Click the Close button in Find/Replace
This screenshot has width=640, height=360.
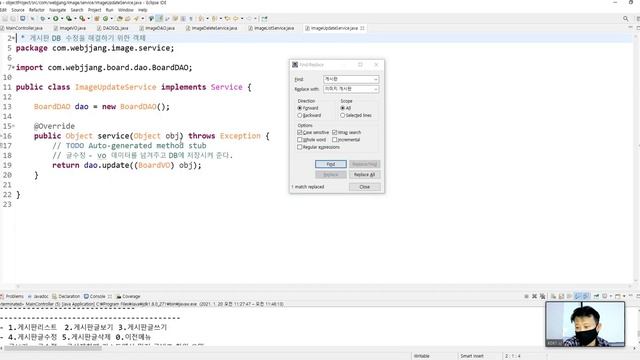(x=364, y=187)
